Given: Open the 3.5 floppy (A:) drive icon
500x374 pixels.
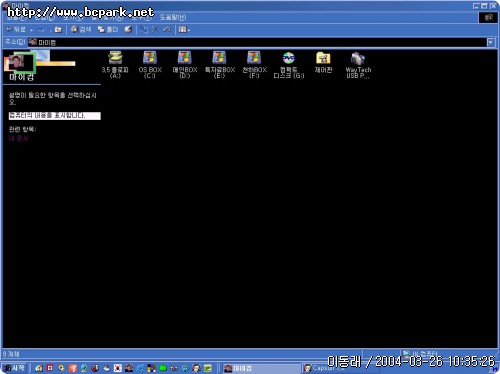Looking at the screenshot, I should pyautogui.click(x=115, y=65).
